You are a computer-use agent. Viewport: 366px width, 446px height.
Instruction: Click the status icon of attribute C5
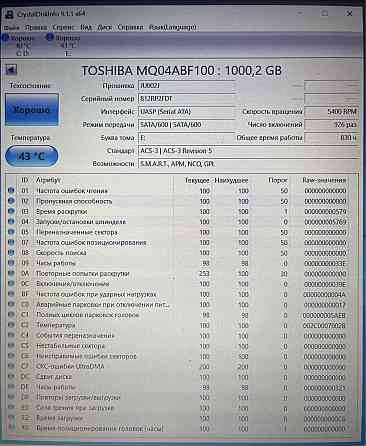(11, 345)
